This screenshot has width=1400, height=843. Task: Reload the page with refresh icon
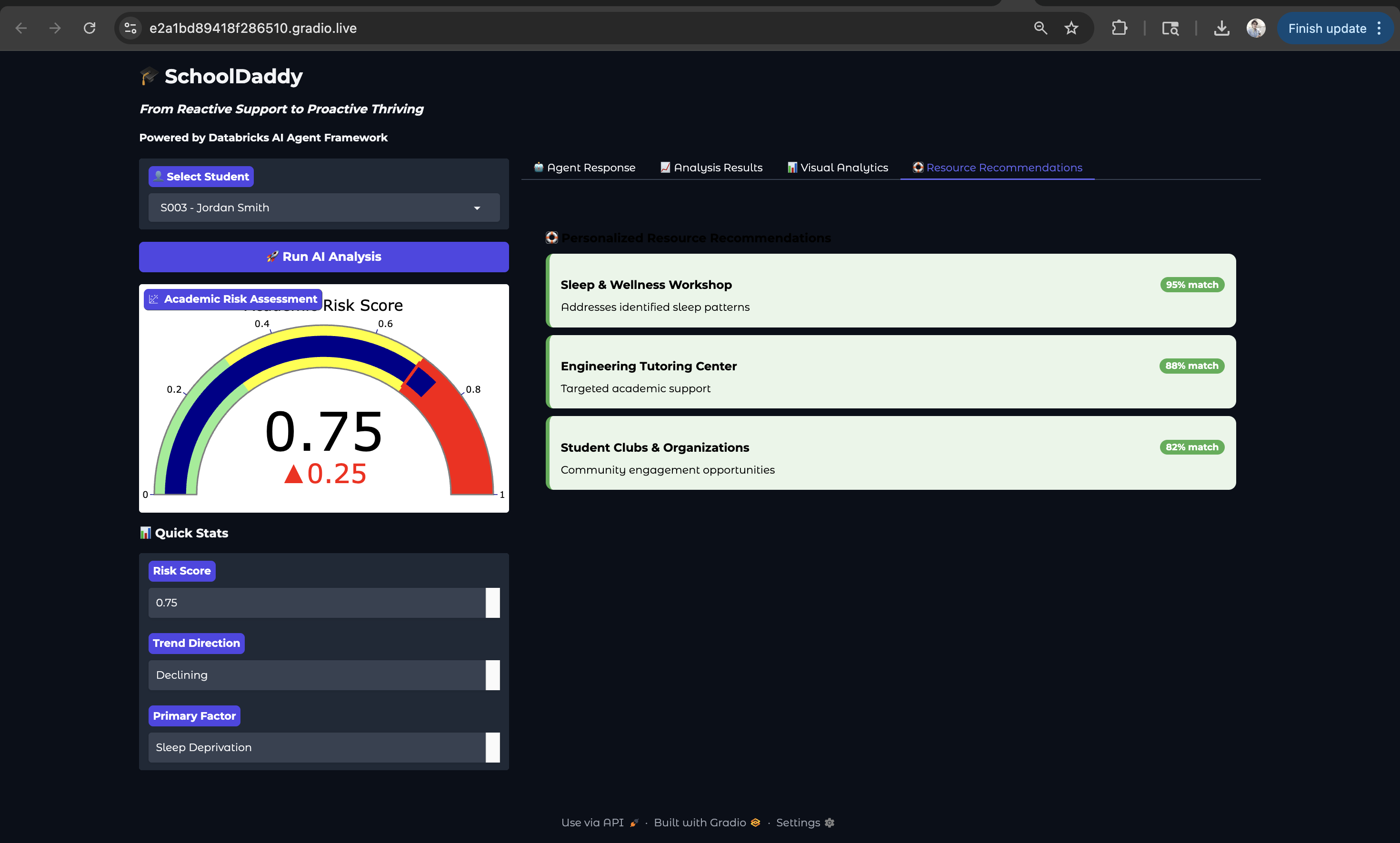click(89, 28)
